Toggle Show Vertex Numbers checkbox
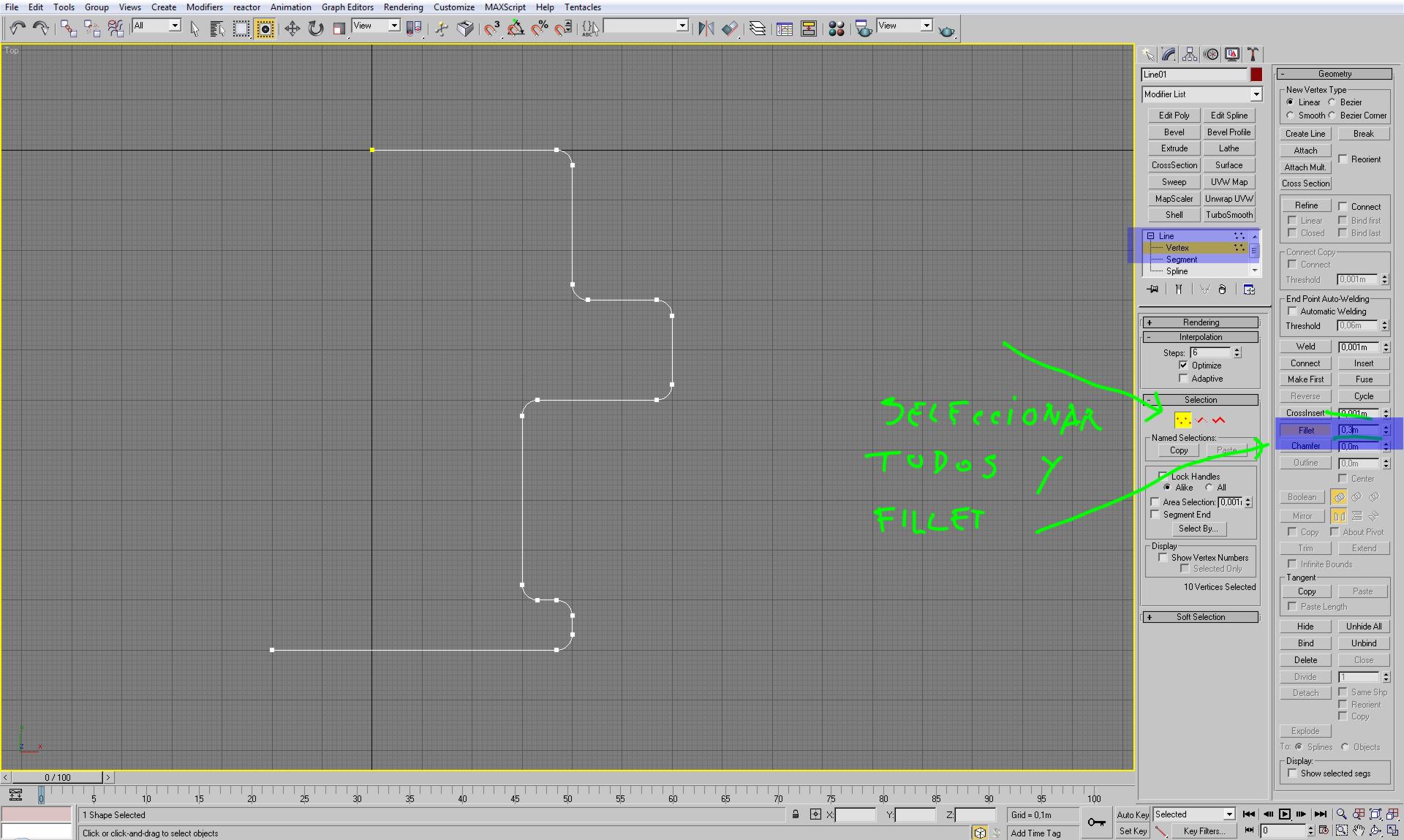This screenshot has height=840, width=1404. click(1163, 558)
